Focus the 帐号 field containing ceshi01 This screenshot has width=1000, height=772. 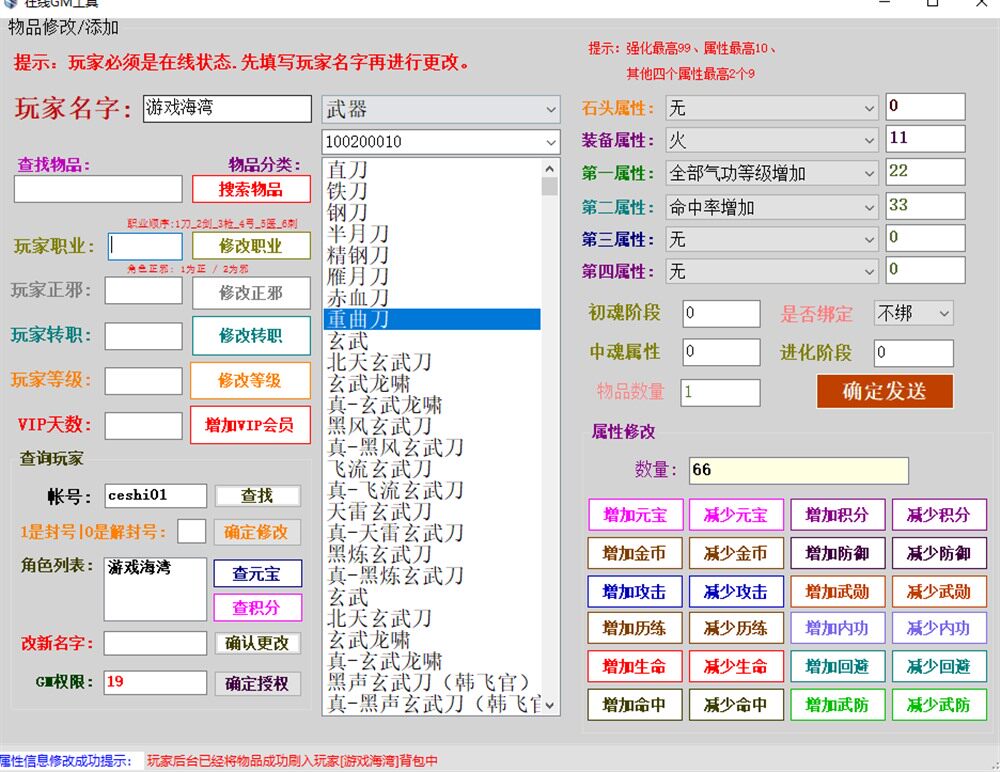point(155,496)
